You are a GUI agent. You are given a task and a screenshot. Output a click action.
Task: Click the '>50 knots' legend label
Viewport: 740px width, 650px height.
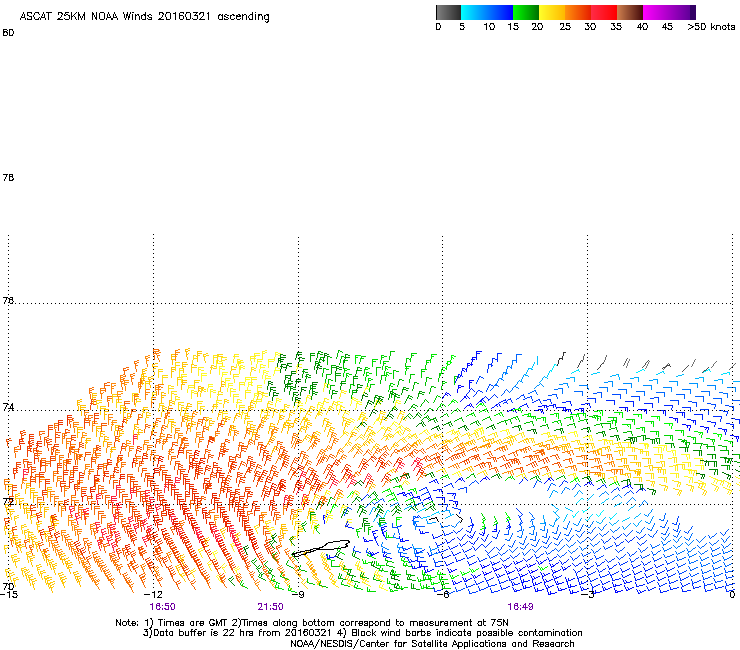coord(711,27)
